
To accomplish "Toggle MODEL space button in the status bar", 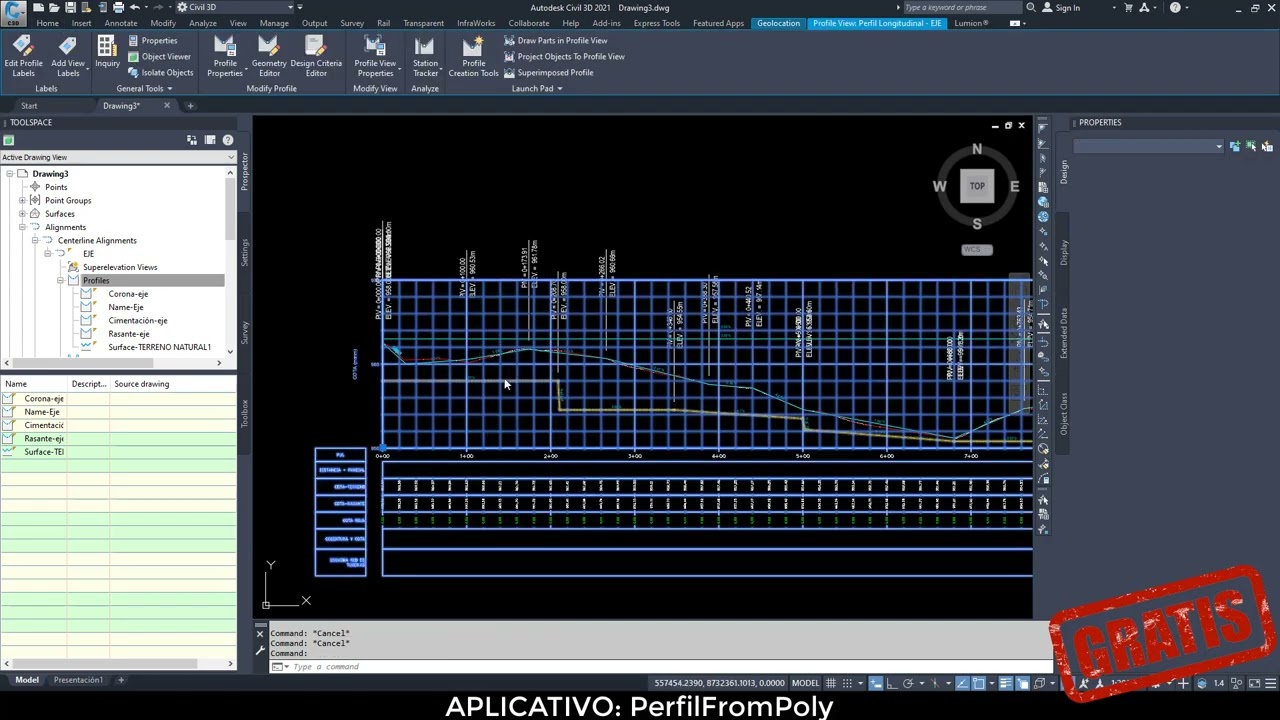I will [x=805, y=683].
